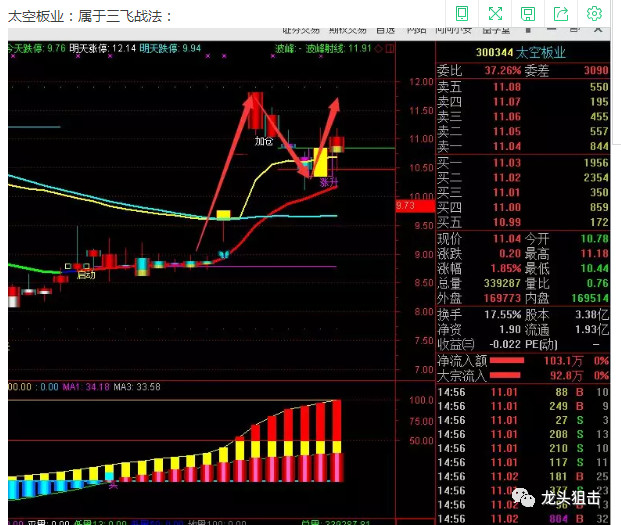
Task: Click the 流通 1.93亿 value
Action: 592,329
